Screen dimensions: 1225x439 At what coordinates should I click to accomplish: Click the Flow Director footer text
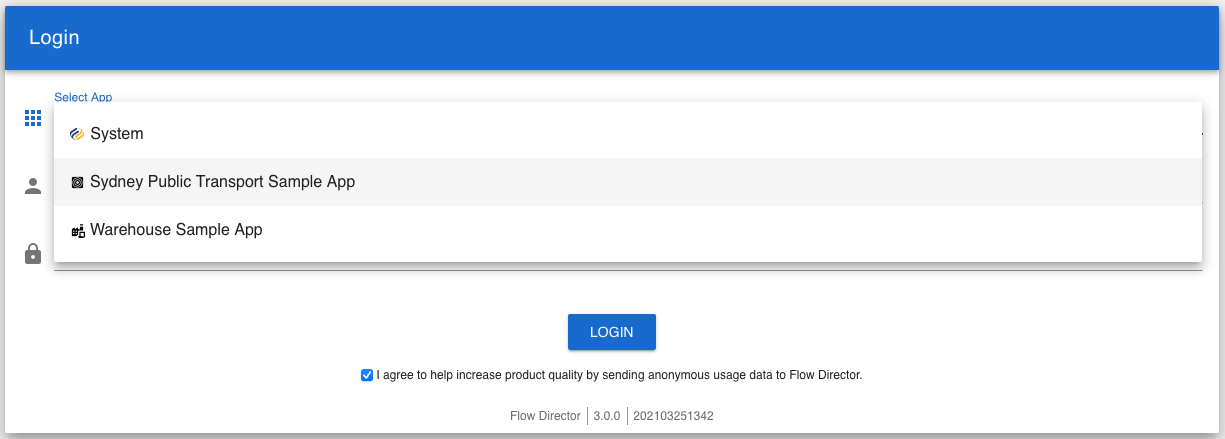[546, 416]
